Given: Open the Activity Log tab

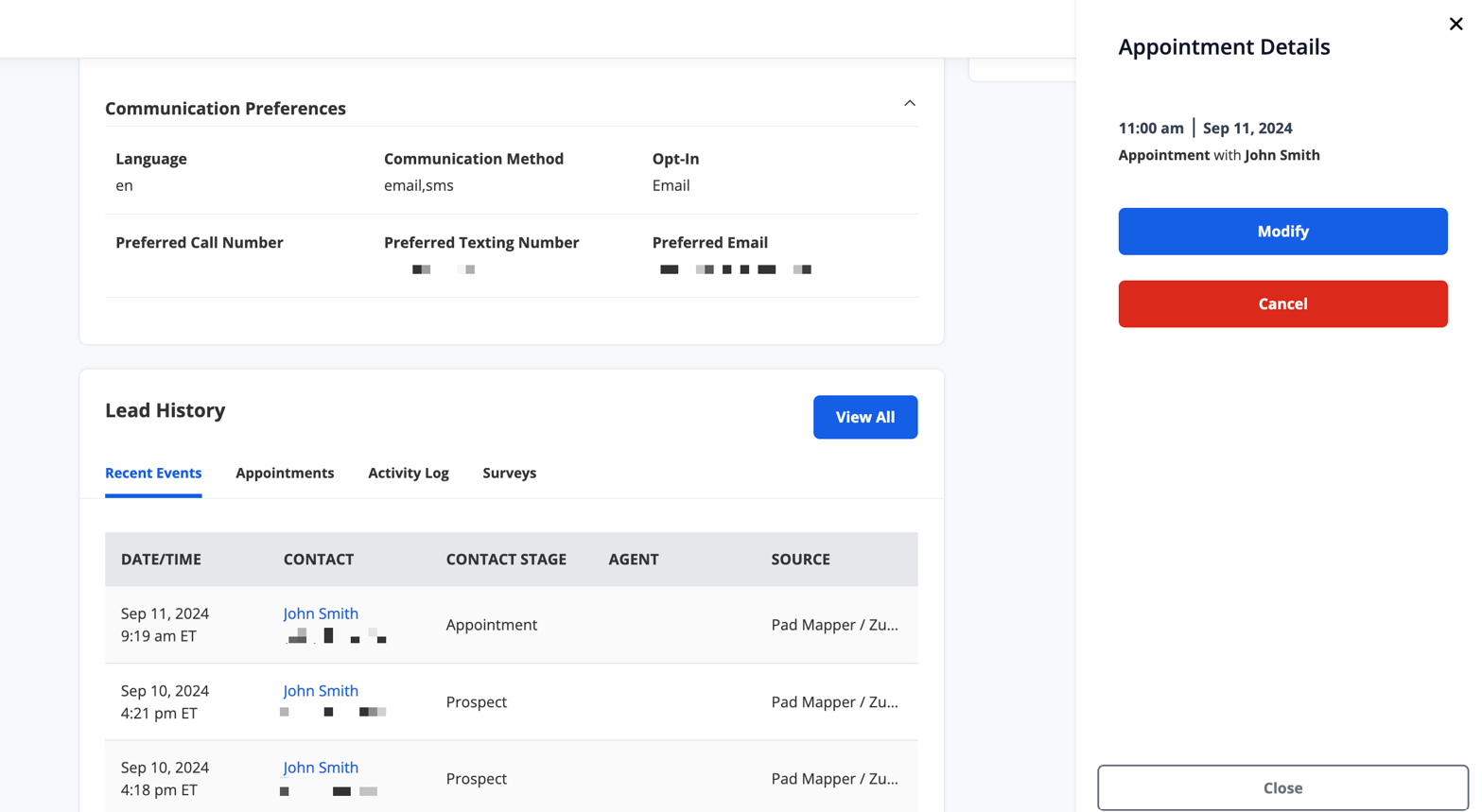Looking at the screenshot, I should 409,473.
